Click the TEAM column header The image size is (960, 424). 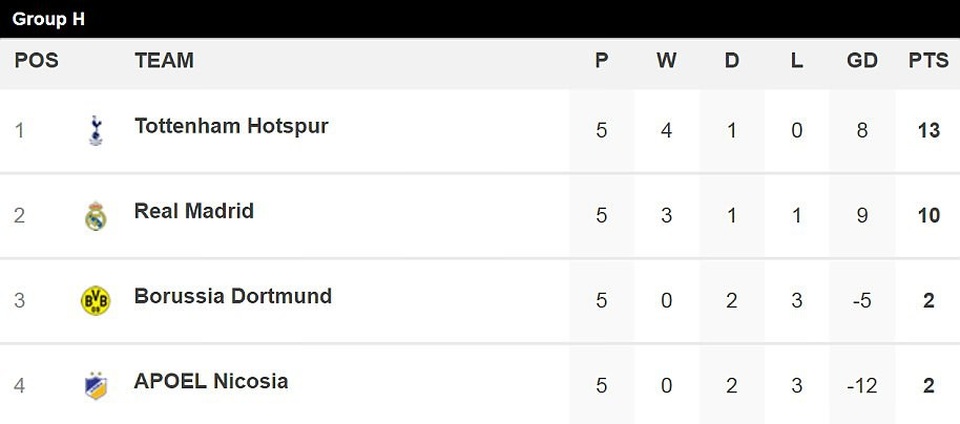point(164,60)
